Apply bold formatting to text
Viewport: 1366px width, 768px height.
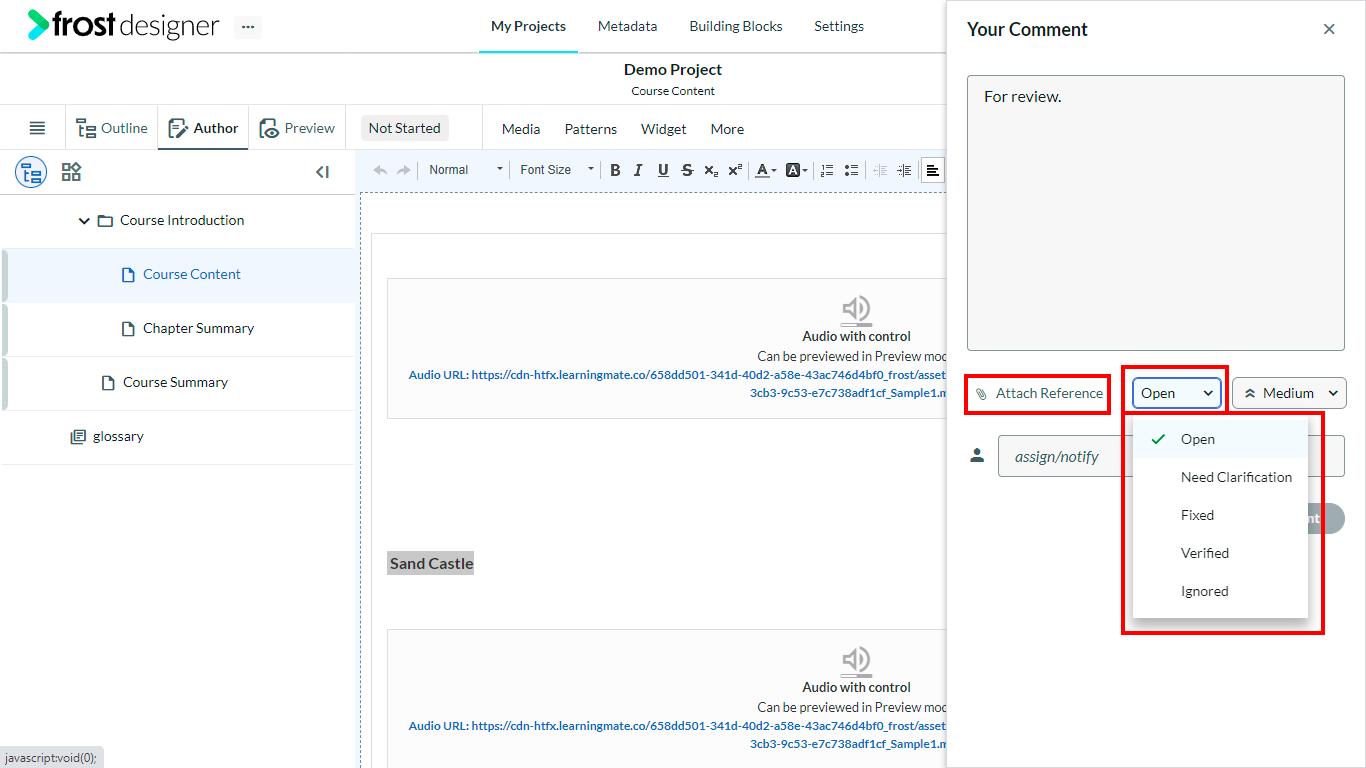615,170
